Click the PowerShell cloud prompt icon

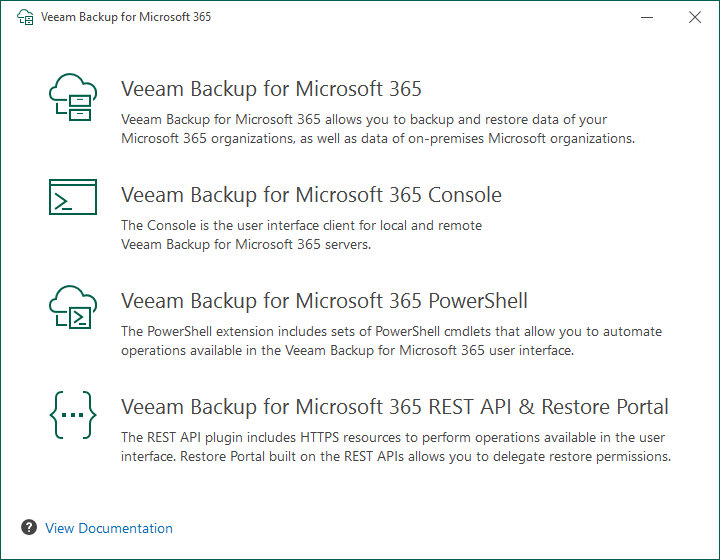pos(72,307)
